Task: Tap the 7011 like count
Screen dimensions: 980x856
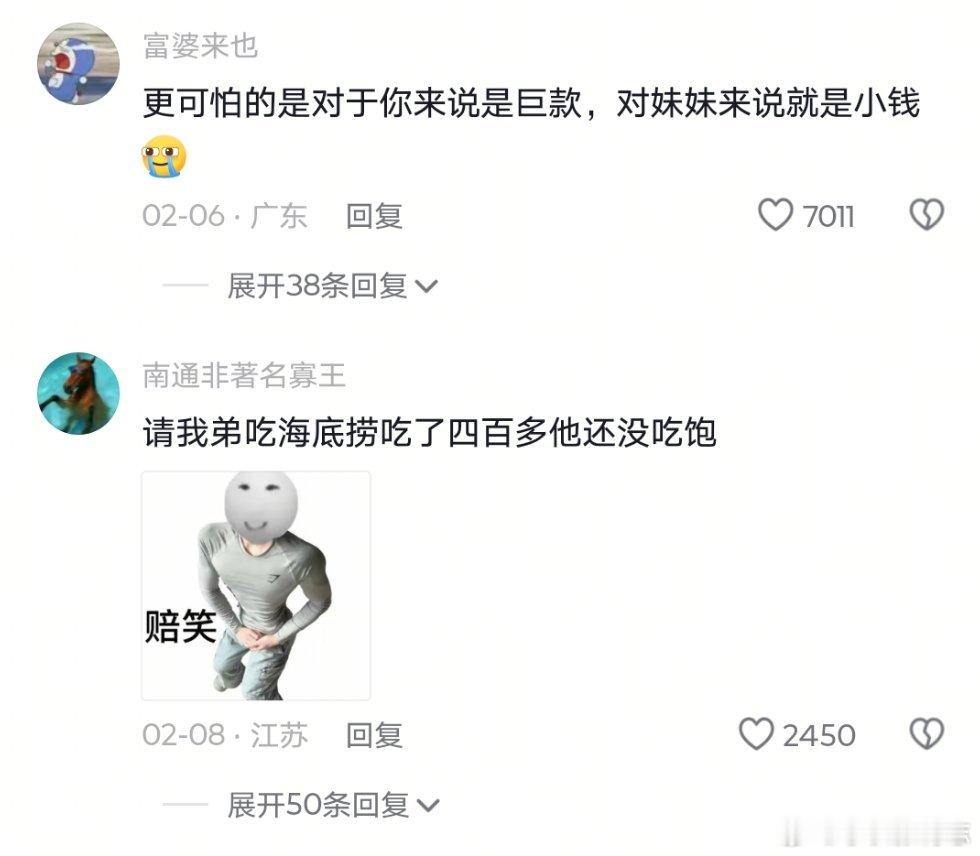Action: point(828,217)
